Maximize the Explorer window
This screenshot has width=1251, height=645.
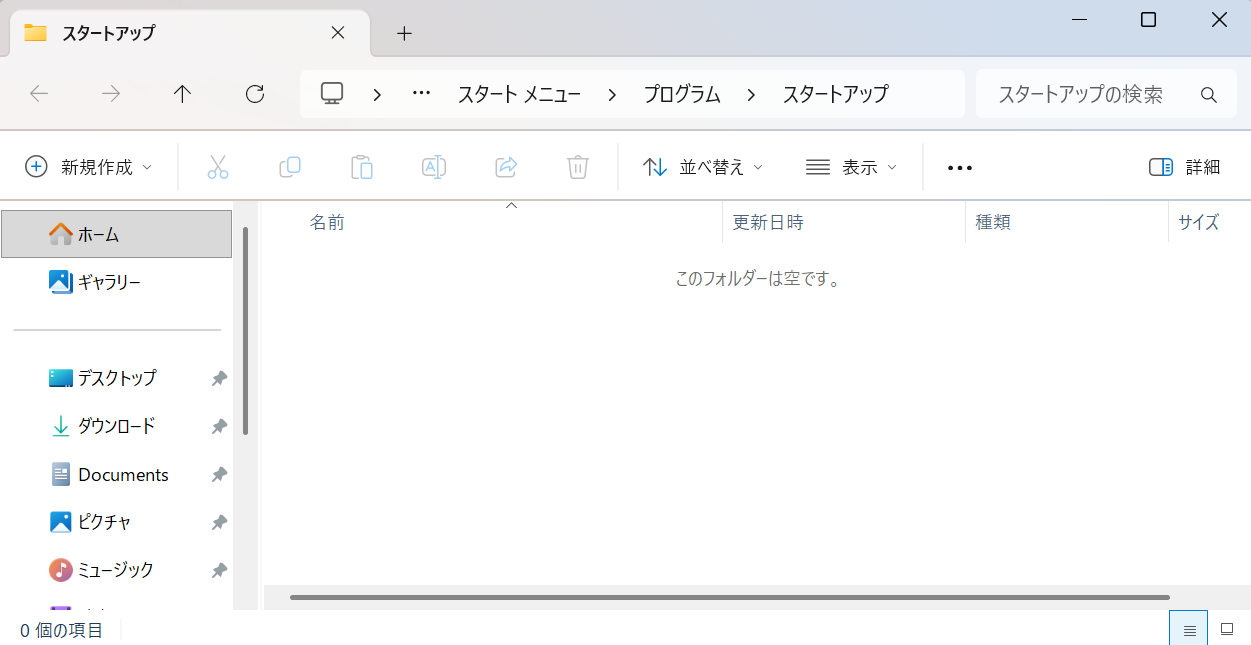(1149, 20)
